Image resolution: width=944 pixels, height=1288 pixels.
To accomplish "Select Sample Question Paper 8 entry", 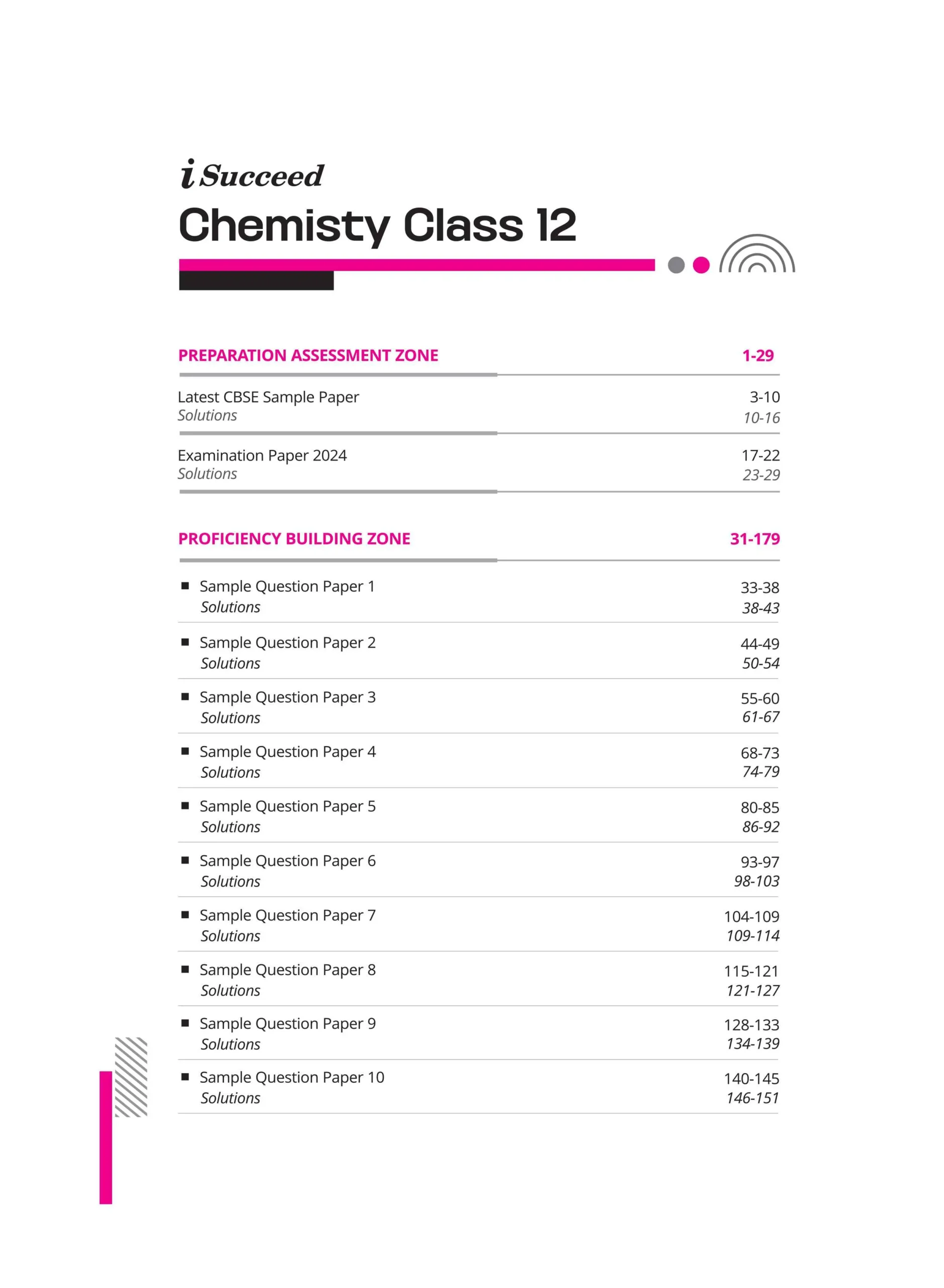I will (x=288, y=970).
